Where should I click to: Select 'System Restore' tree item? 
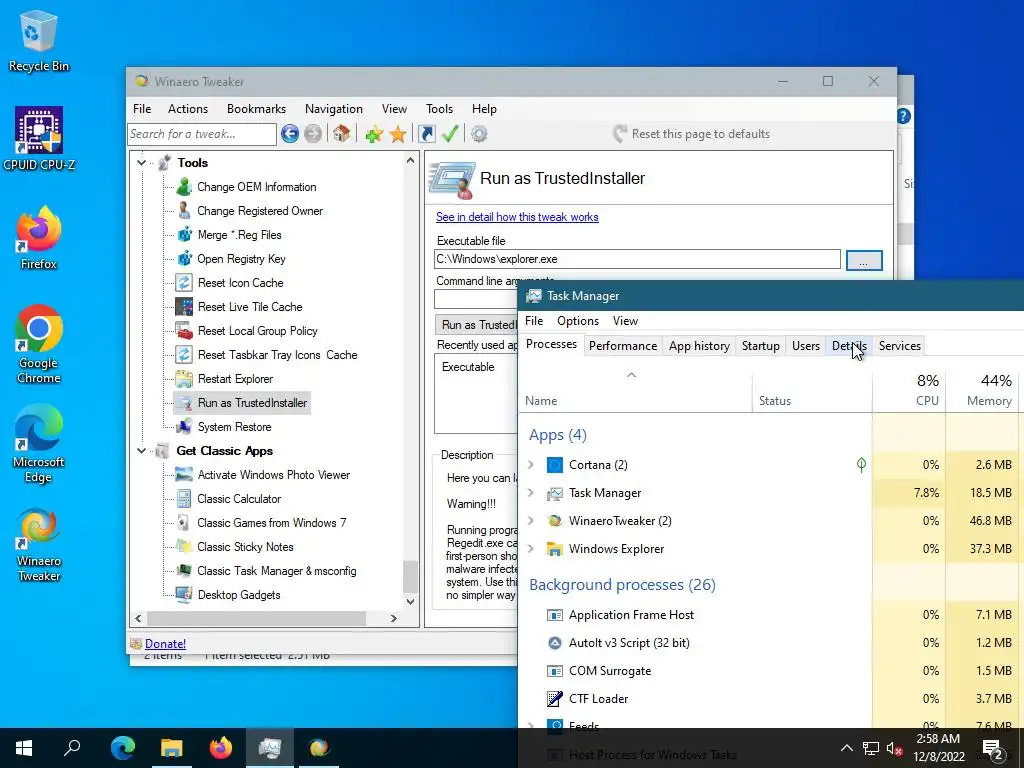coord(234,427)
